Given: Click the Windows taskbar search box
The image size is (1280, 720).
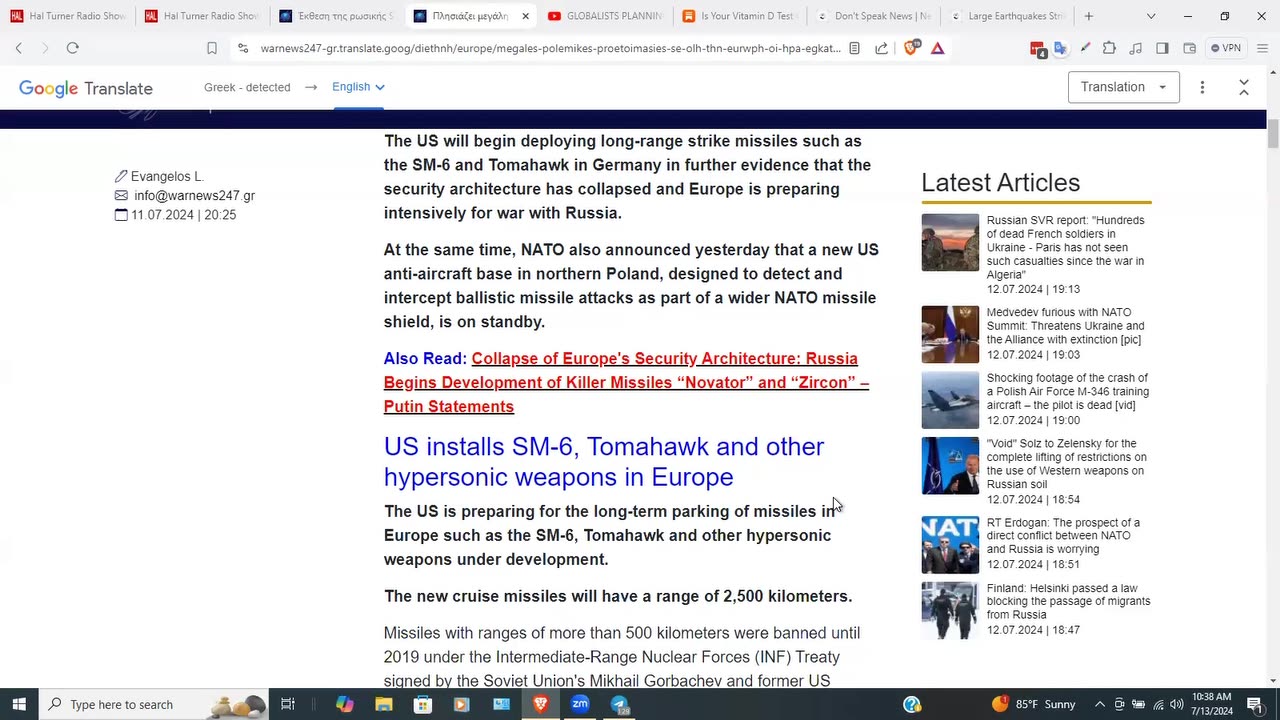Looking at the screenshot, I should [154, 704].
